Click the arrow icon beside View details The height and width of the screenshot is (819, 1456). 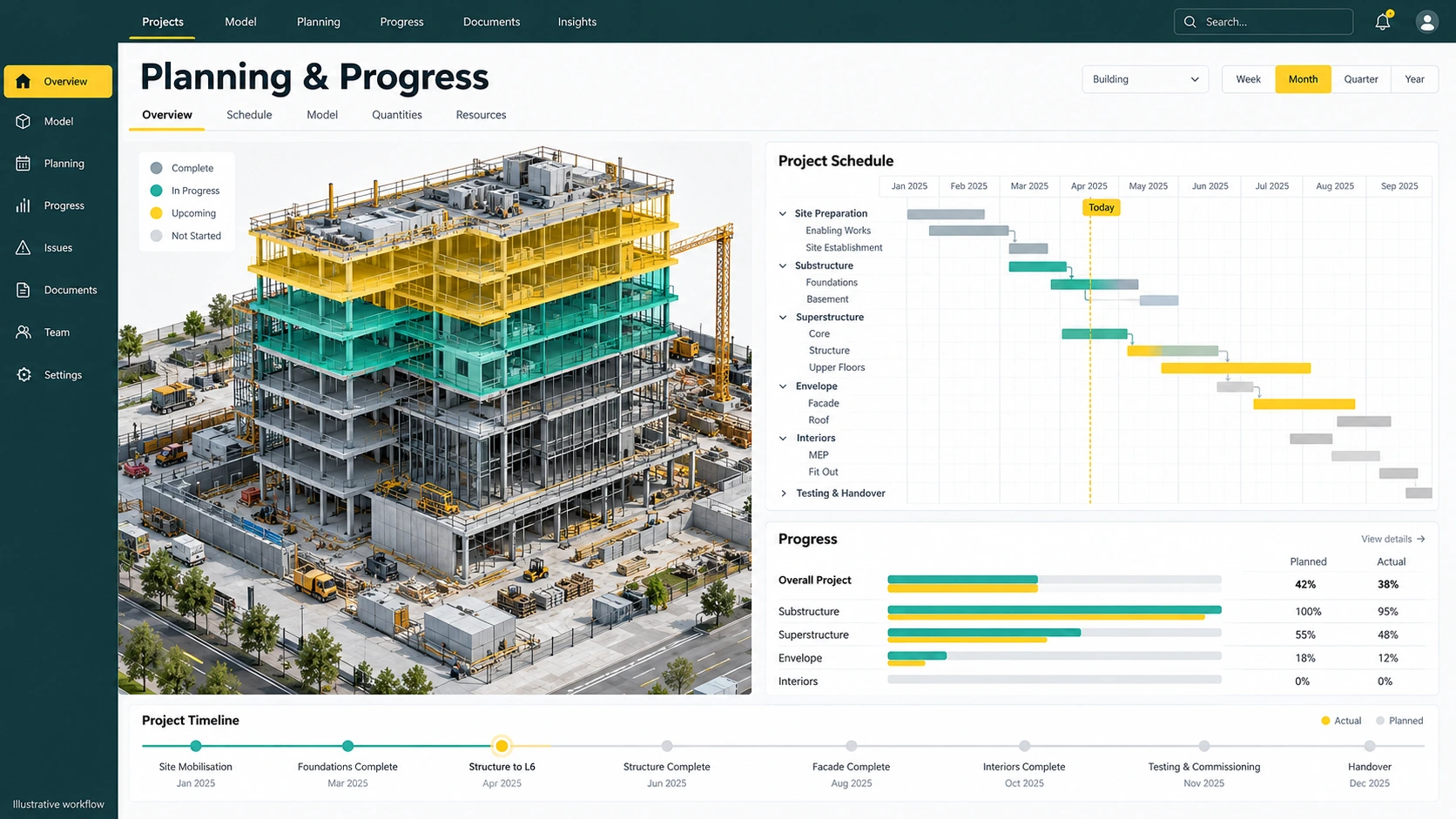[x=1421, y=539]
